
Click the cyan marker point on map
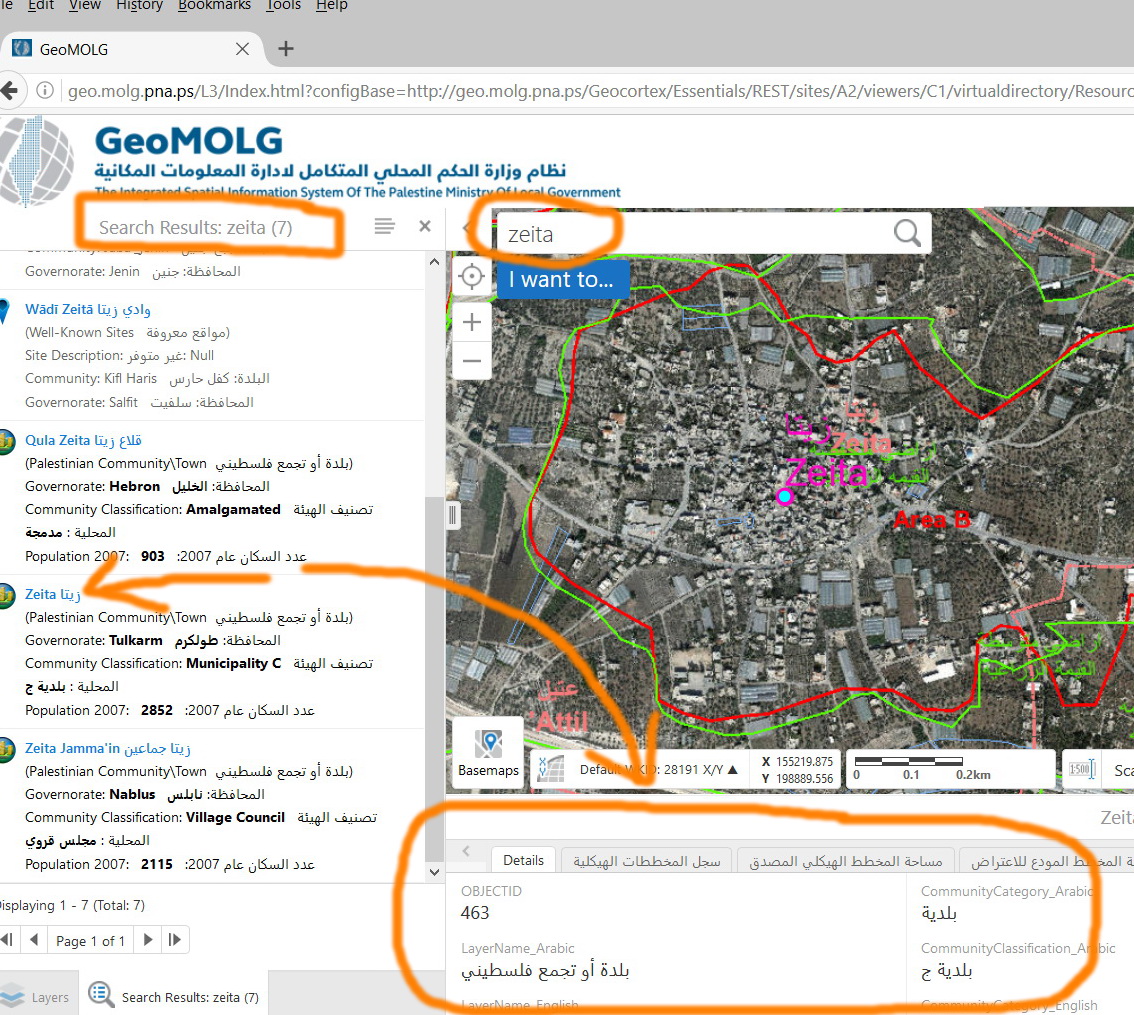pos(785,496)
